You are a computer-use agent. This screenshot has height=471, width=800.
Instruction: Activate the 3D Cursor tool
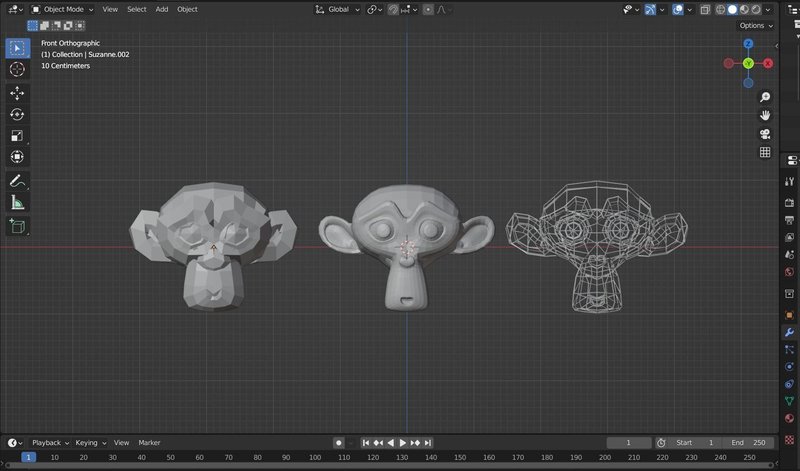tap(17, 69)
